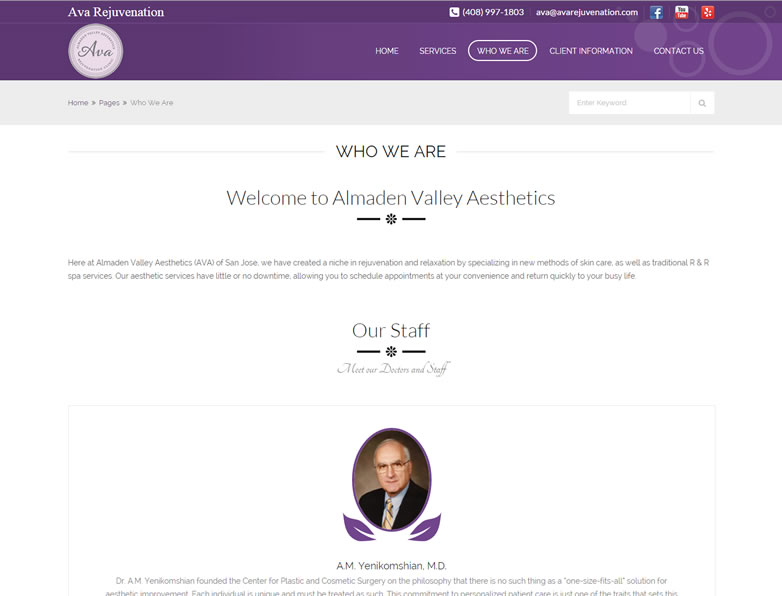Click the Pages breadcrumb link
The image size is (782, 596).
pos(109,103)
